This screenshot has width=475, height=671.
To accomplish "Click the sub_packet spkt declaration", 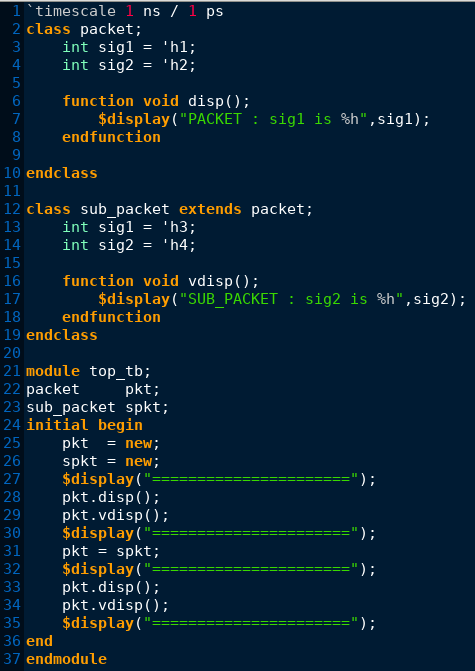I will pos(98,407).
